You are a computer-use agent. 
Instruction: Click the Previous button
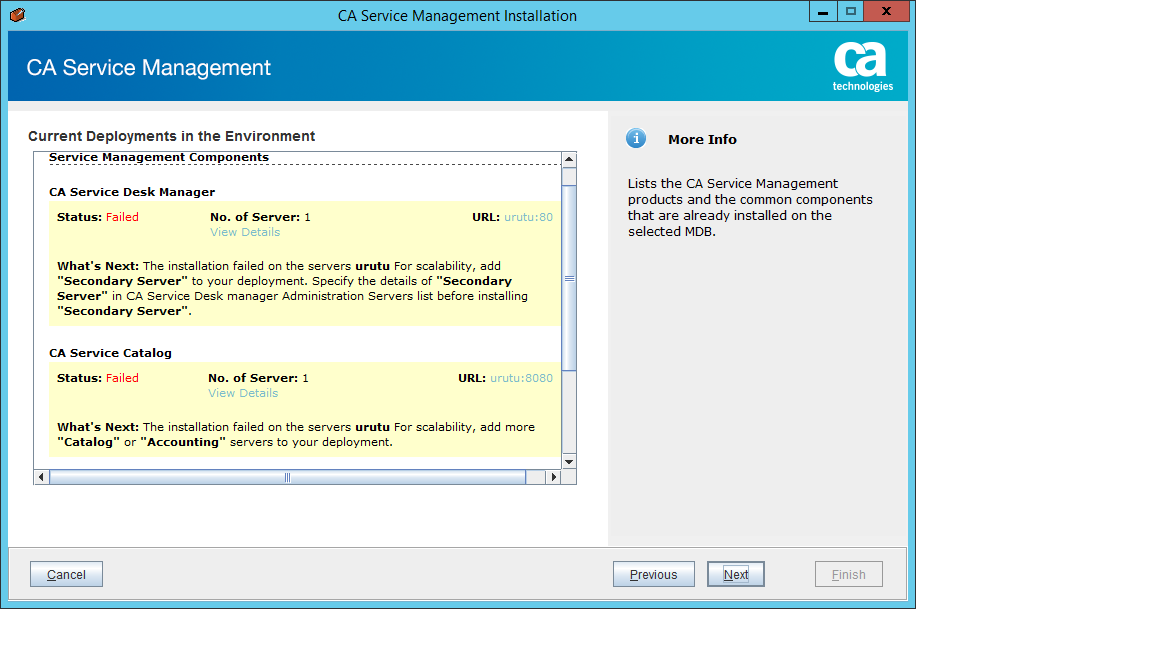tap(653, 574)
